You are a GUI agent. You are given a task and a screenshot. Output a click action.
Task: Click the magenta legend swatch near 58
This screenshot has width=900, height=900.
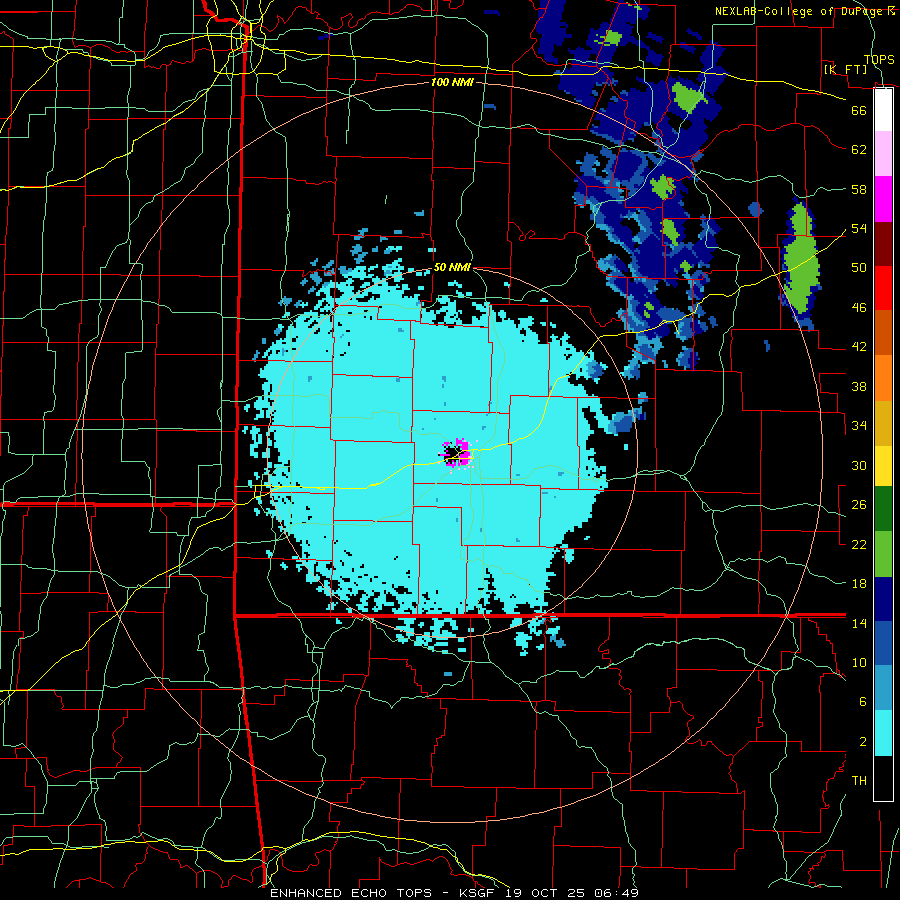pyautogui.click(x=883, y=199)
